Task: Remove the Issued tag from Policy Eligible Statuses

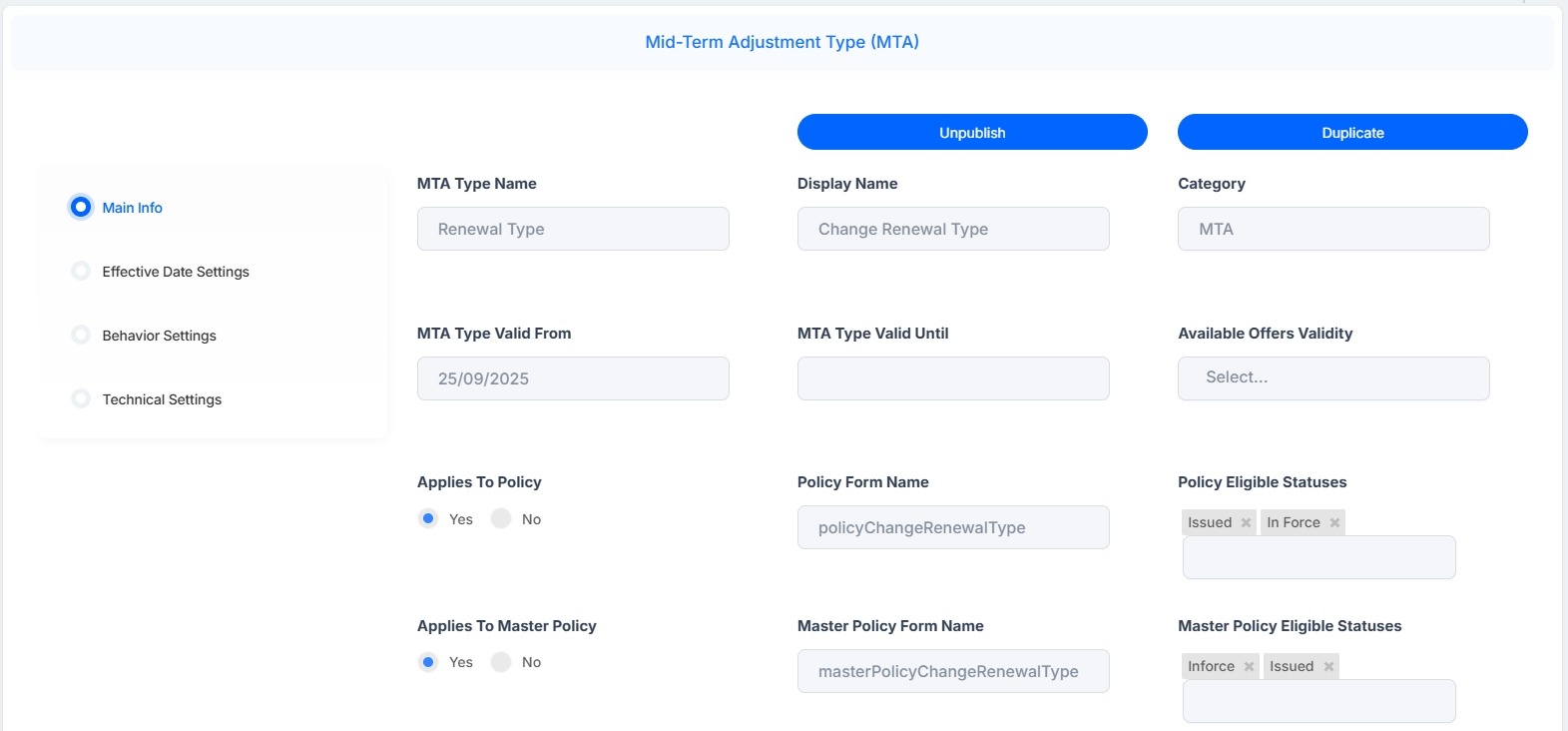Action: pyautogui.click(x=1246, y=523)
